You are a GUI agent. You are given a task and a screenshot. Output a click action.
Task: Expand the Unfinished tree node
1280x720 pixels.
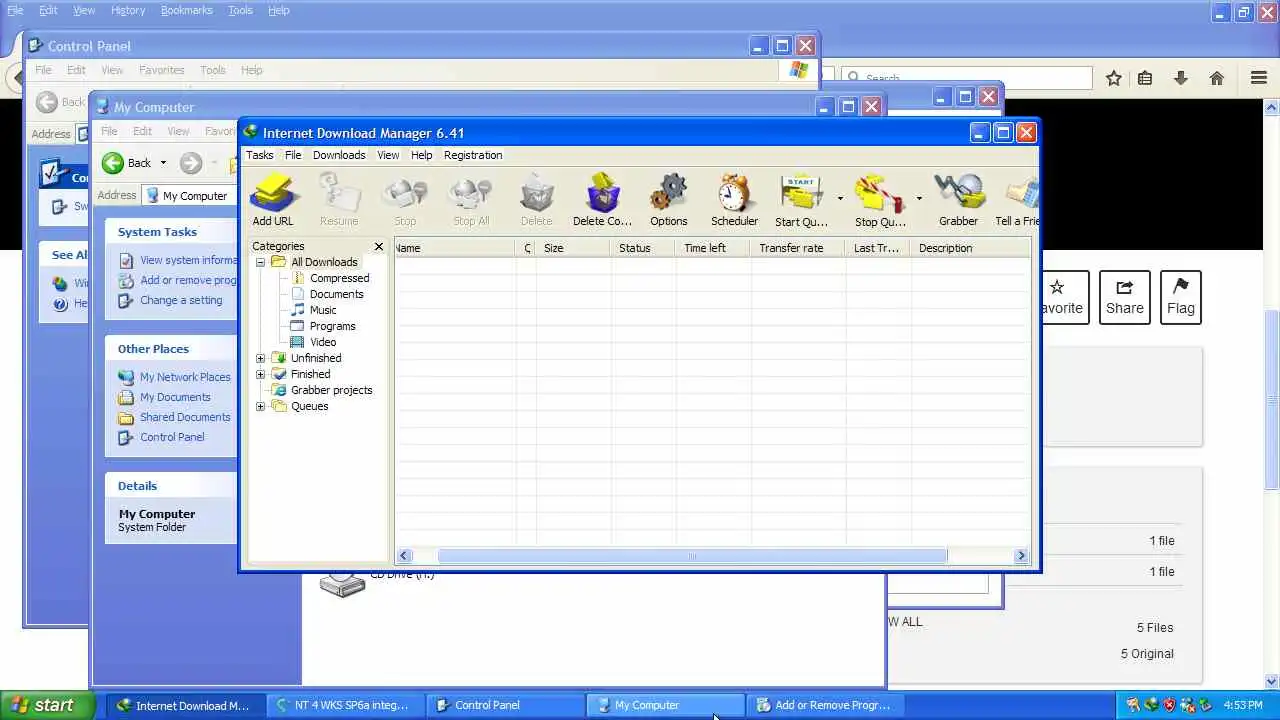pos(261,358)
